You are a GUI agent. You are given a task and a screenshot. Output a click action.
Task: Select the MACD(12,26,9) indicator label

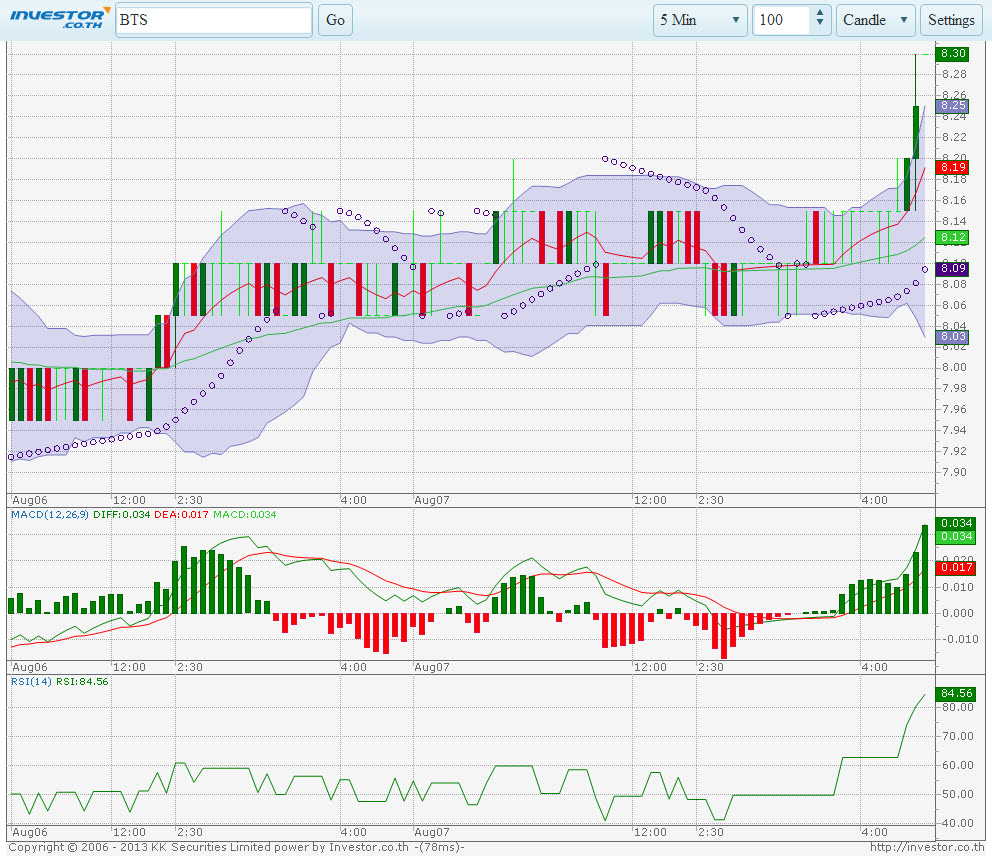(x=49, y=514)
